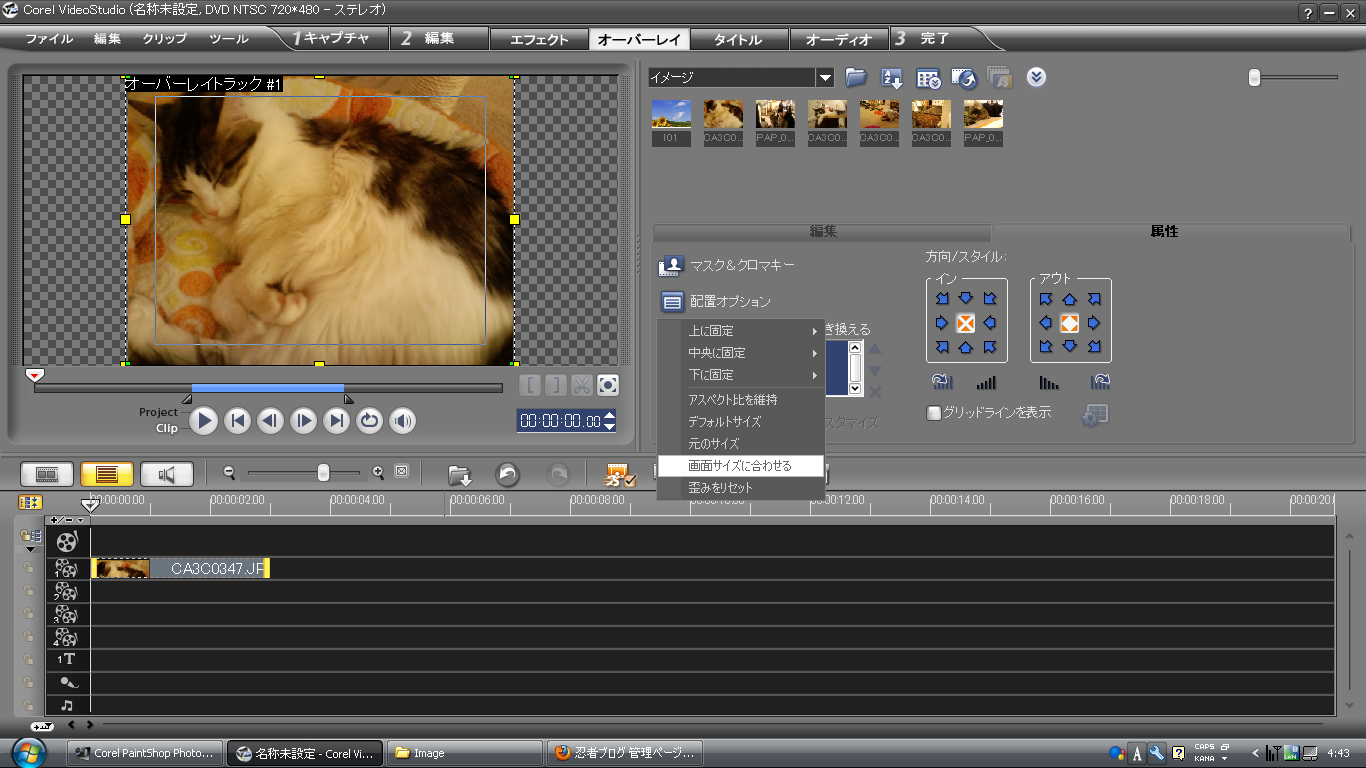Click the timeline zoom slider handle
Screen dimensions: 1366x768
point(323,473)
